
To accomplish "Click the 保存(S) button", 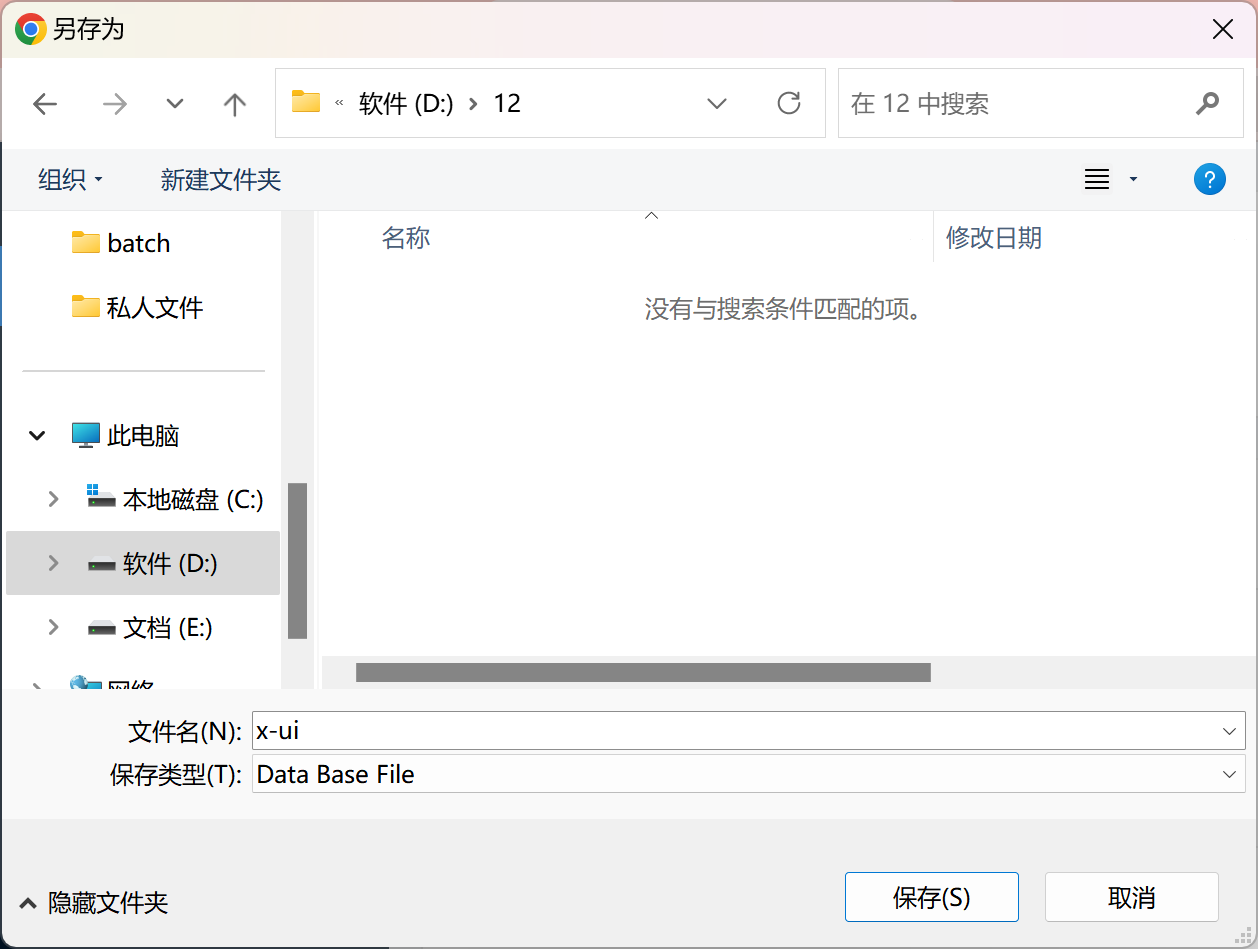I will pos(931,897).
